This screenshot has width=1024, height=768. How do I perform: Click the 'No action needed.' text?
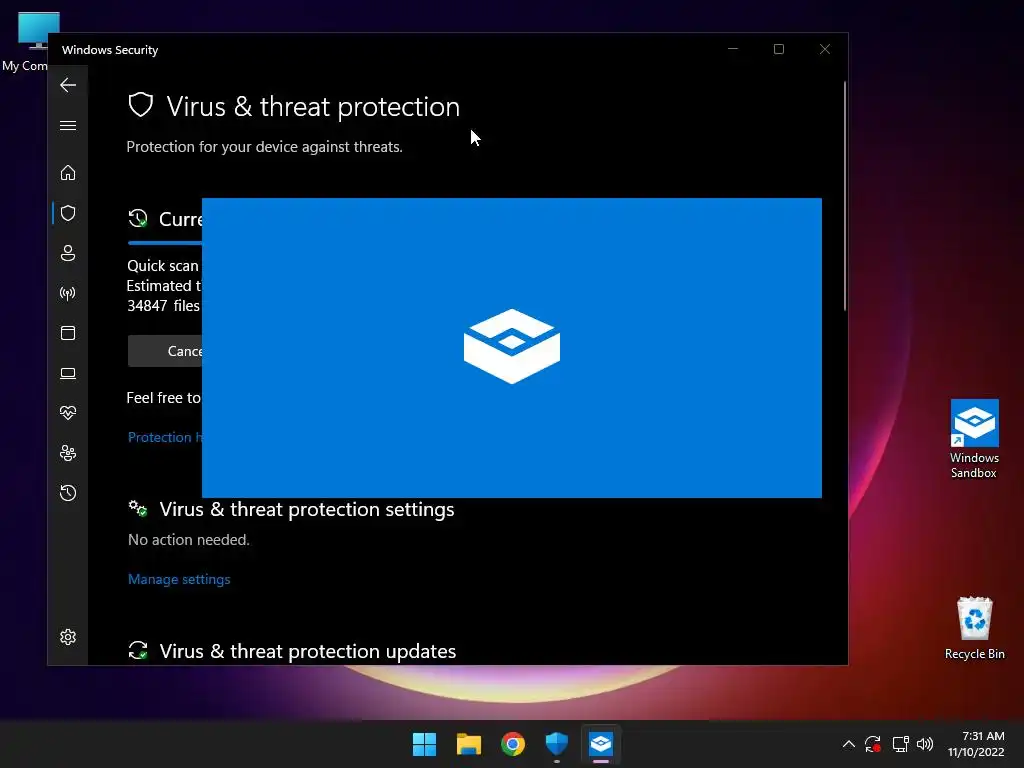[189, 539]
